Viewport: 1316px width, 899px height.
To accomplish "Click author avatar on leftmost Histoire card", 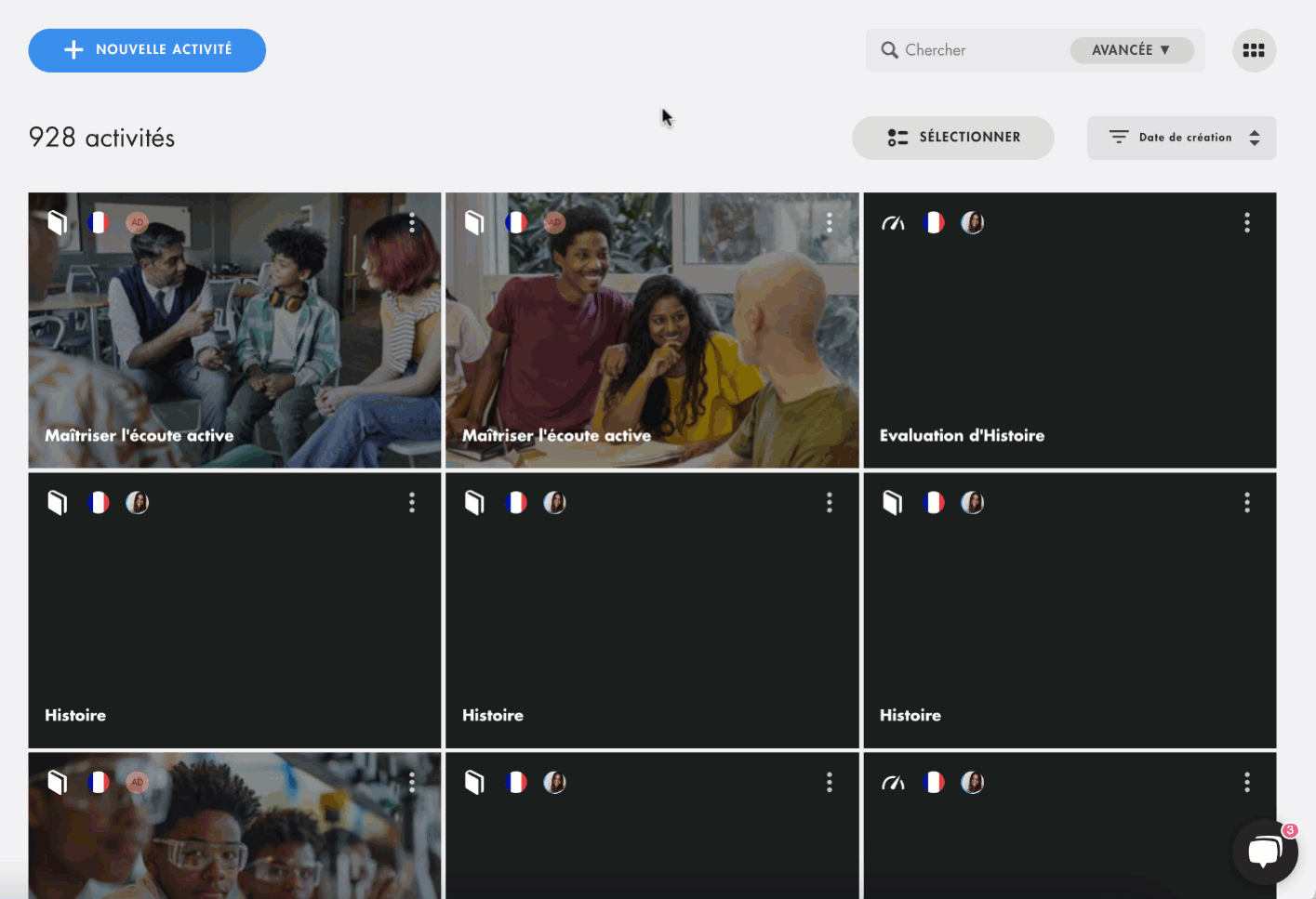I will [138, 503].
